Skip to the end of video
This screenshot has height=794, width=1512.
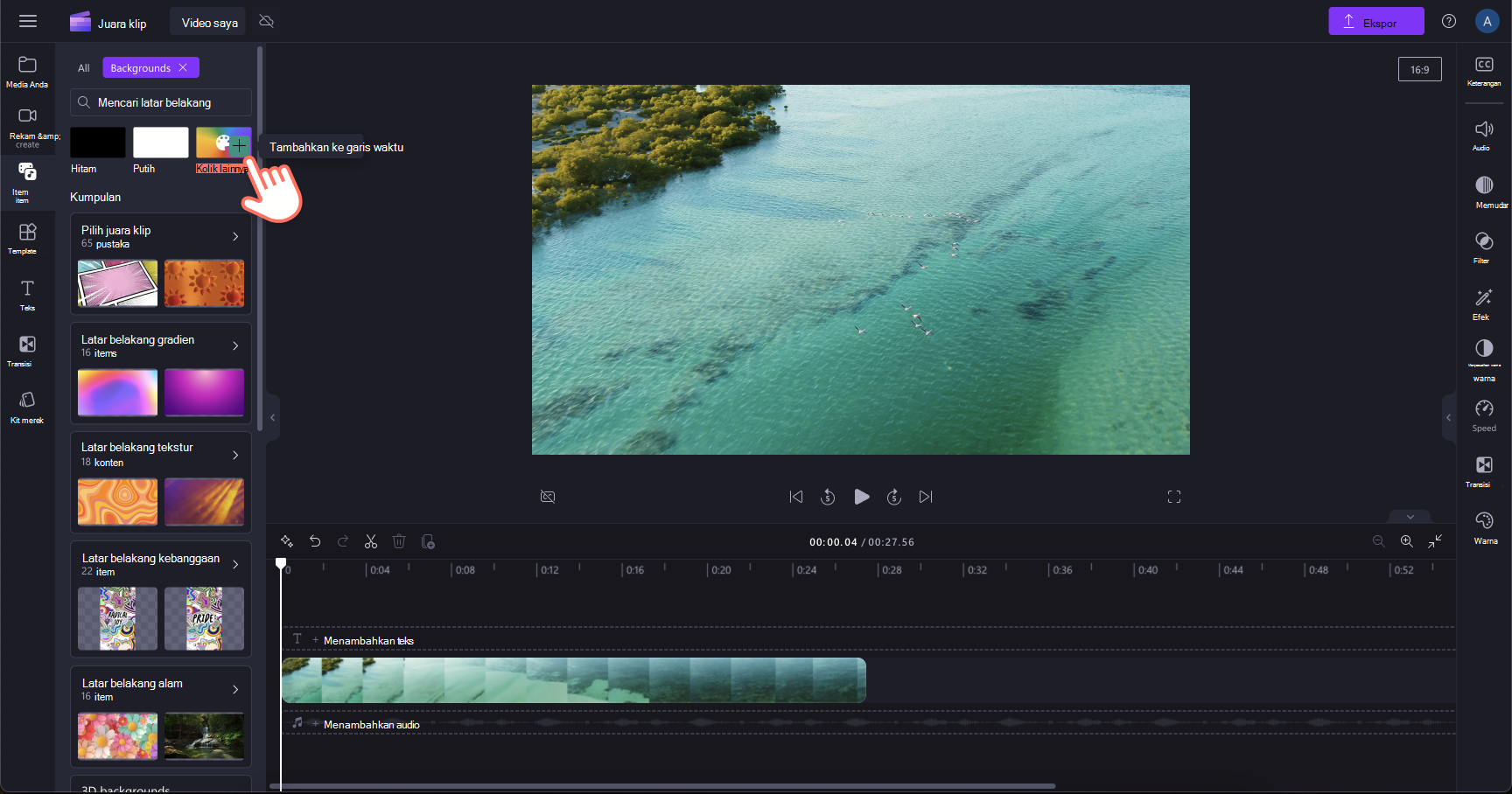[926, 497]
